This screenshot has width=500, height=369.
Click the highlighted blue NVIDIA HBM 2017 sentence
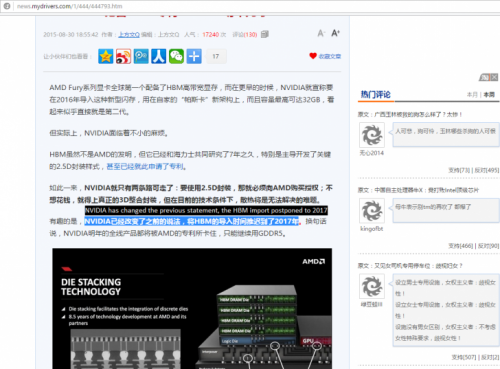coord(192,221)
